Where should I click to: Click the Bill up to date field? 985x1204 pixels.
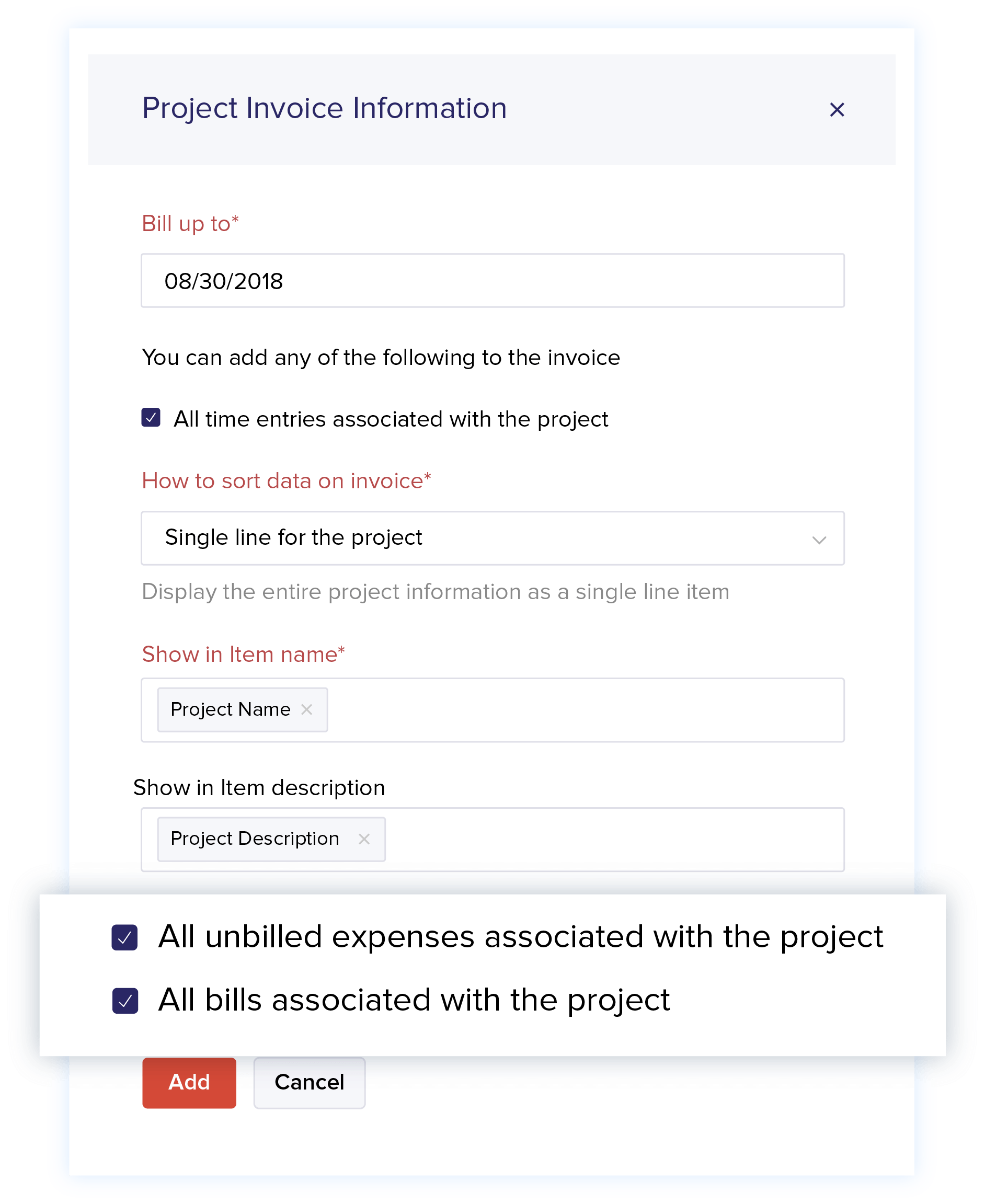coord(492,281)
